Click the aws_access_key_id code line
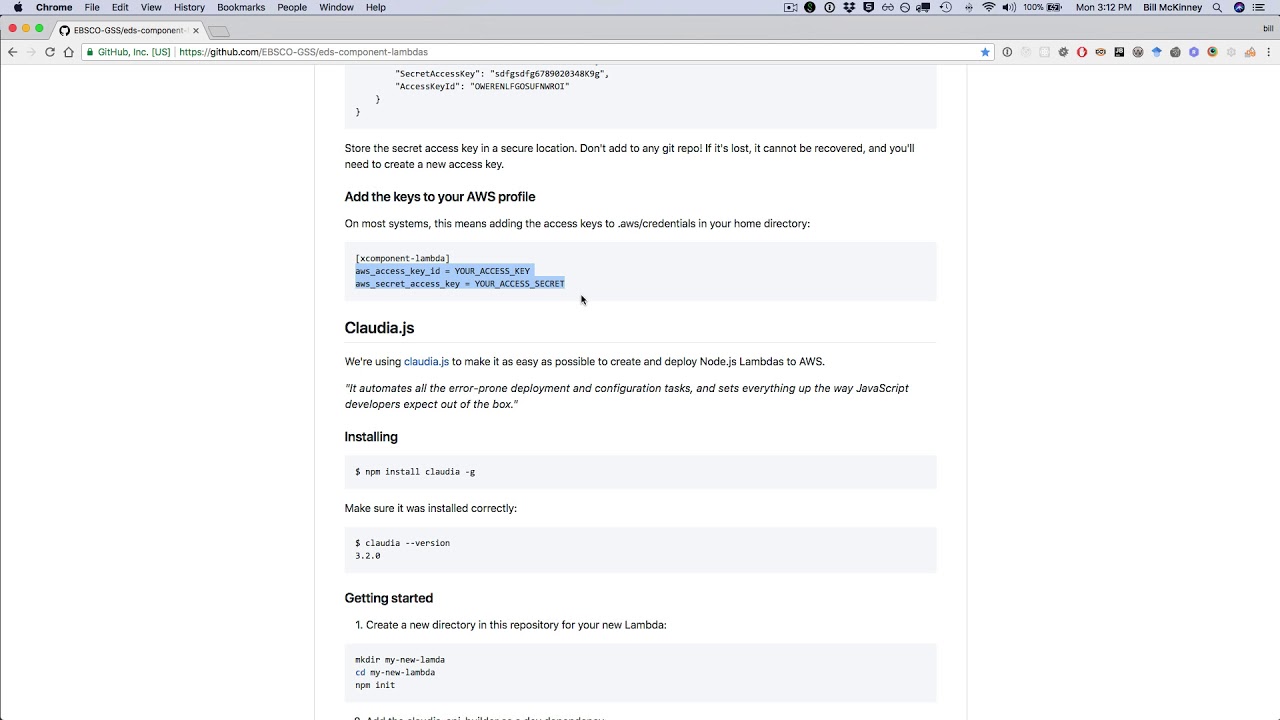1280x720 pixels. pyautogui.click(x=443, y=271)
